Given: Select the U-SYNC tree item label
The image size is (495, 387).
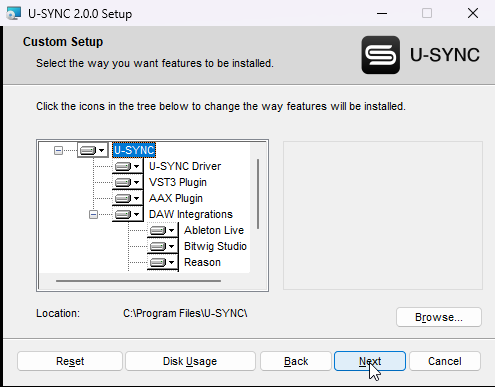Looking at the screenshot, I should click(x=134, y=150).
